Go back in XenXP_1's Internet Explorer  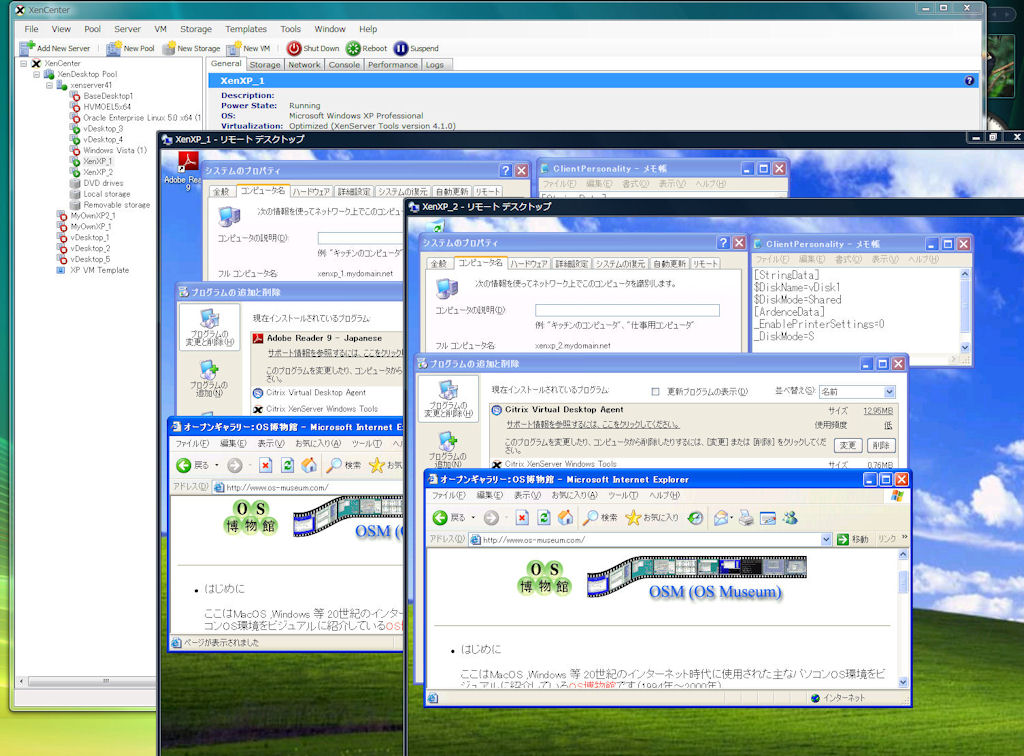coord(184,465)
